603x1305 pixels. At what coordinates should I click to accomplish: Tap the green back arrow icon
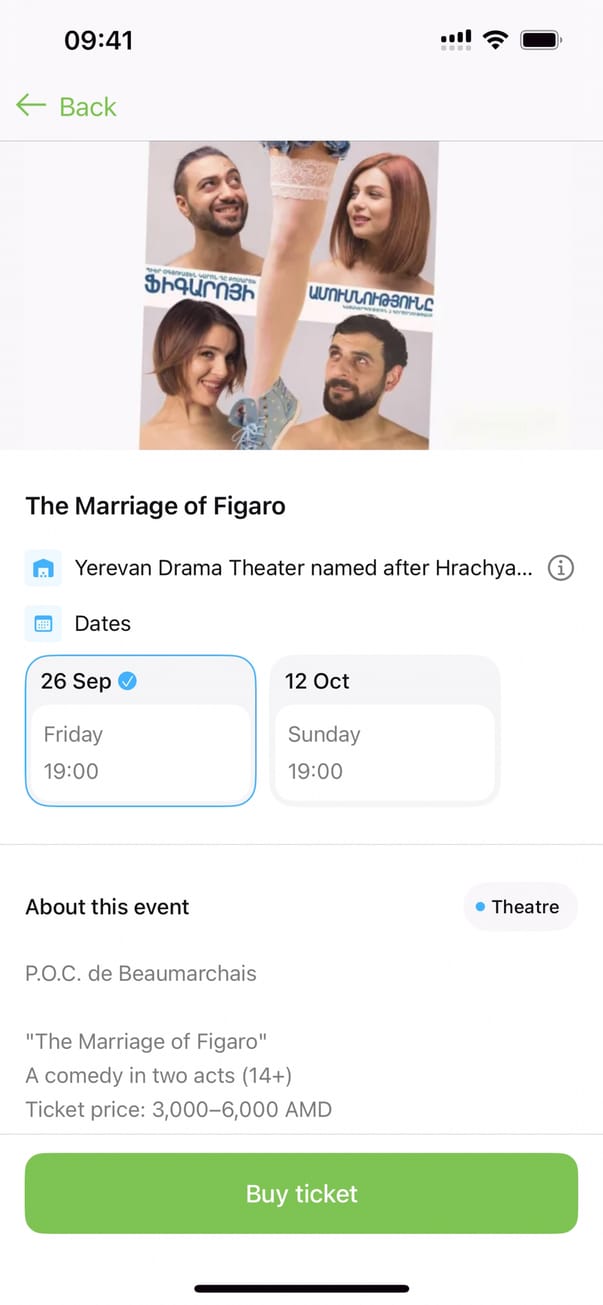click(31, 105)
